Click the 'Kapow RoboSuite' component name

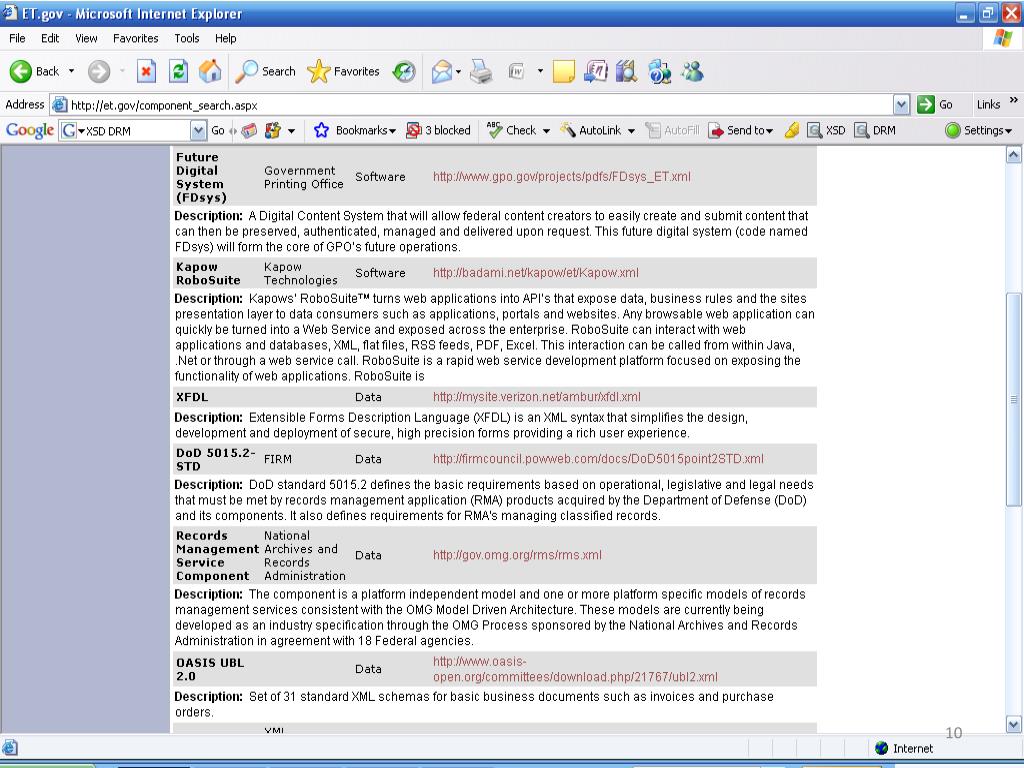(x=208, y=274)
